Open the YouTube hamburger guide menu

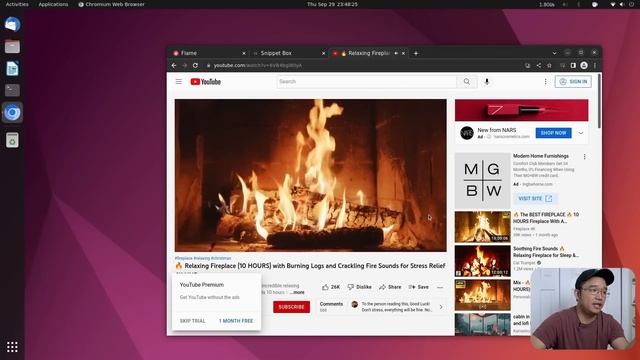click(178, 82)
